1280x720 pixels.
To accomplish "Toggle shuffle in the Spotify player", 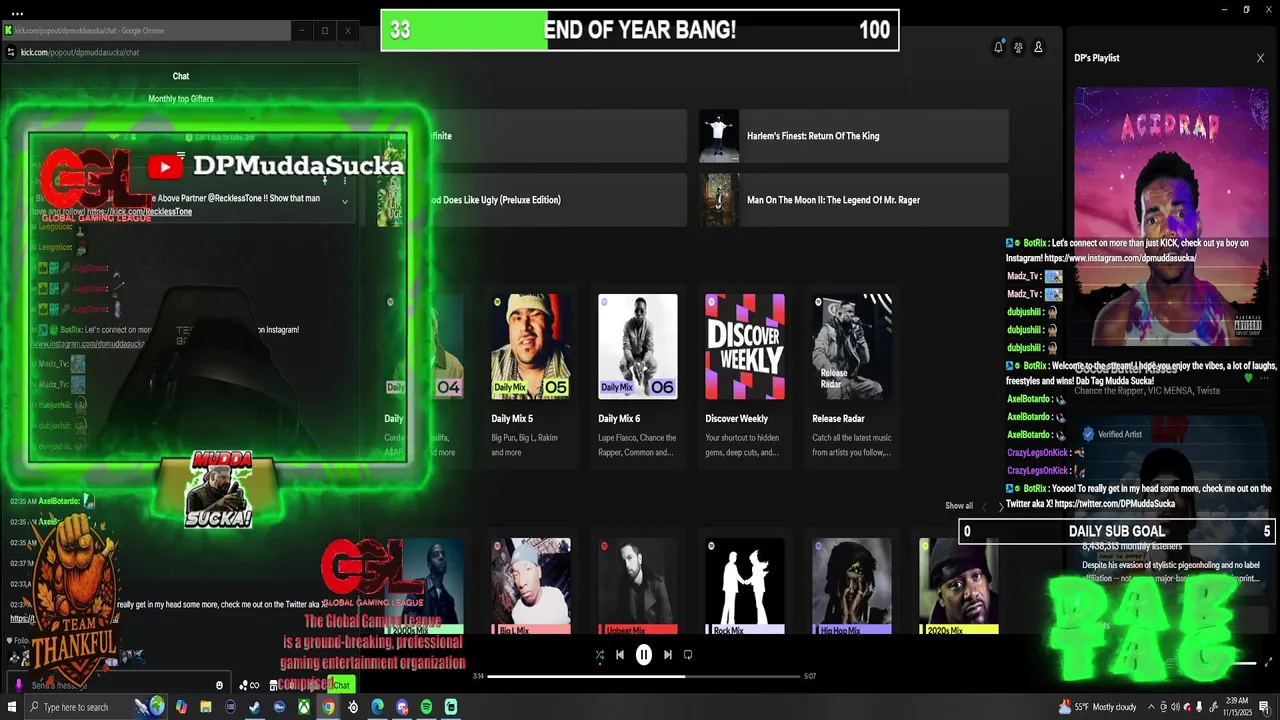I will (599, 655).
